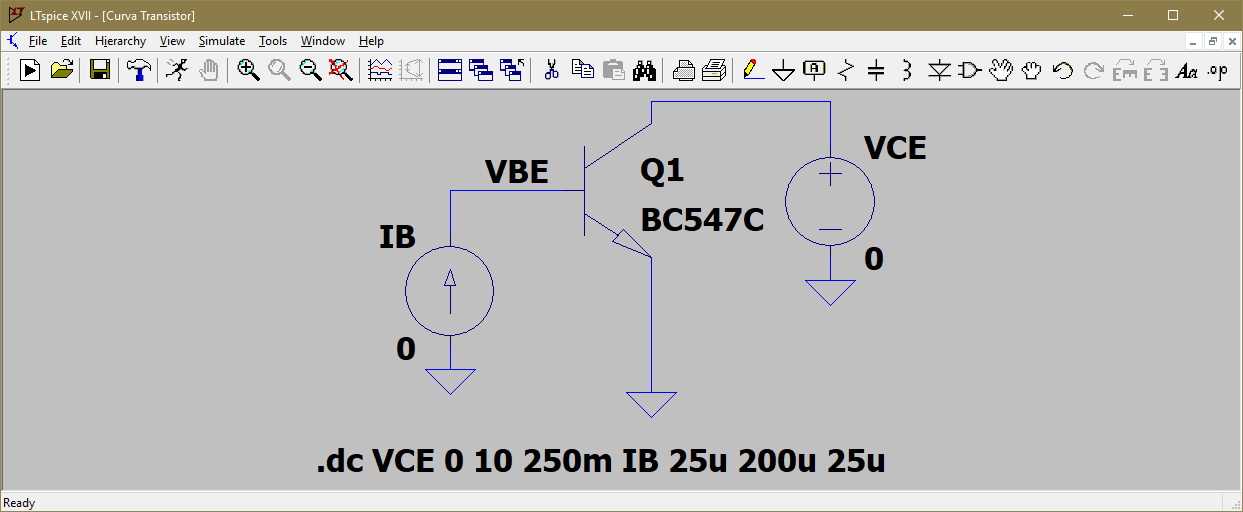
Task: Click the VCE voltage source symbol
Action: coord(830,202)
